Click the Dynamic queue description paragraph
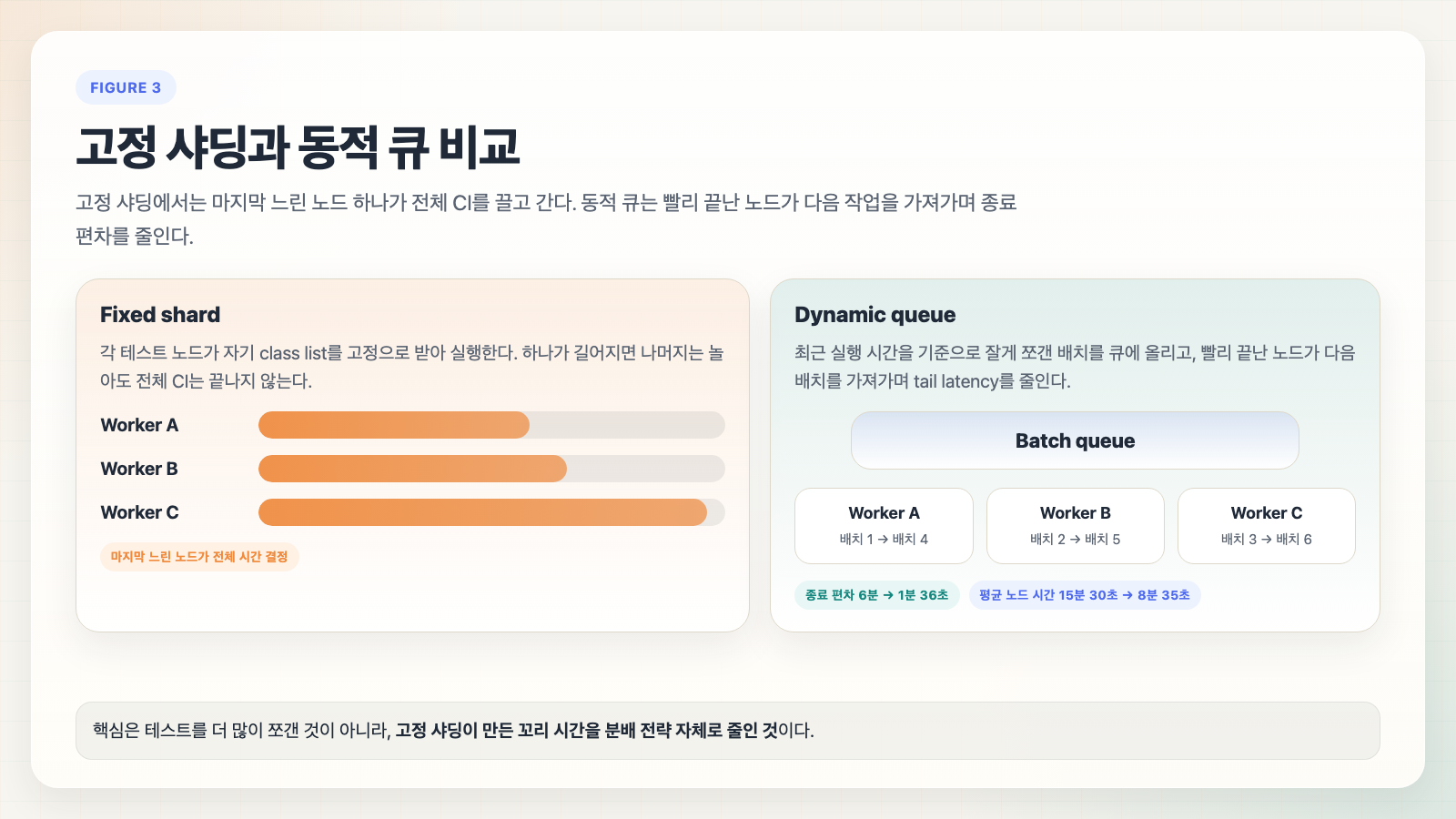 point(1075,367)
